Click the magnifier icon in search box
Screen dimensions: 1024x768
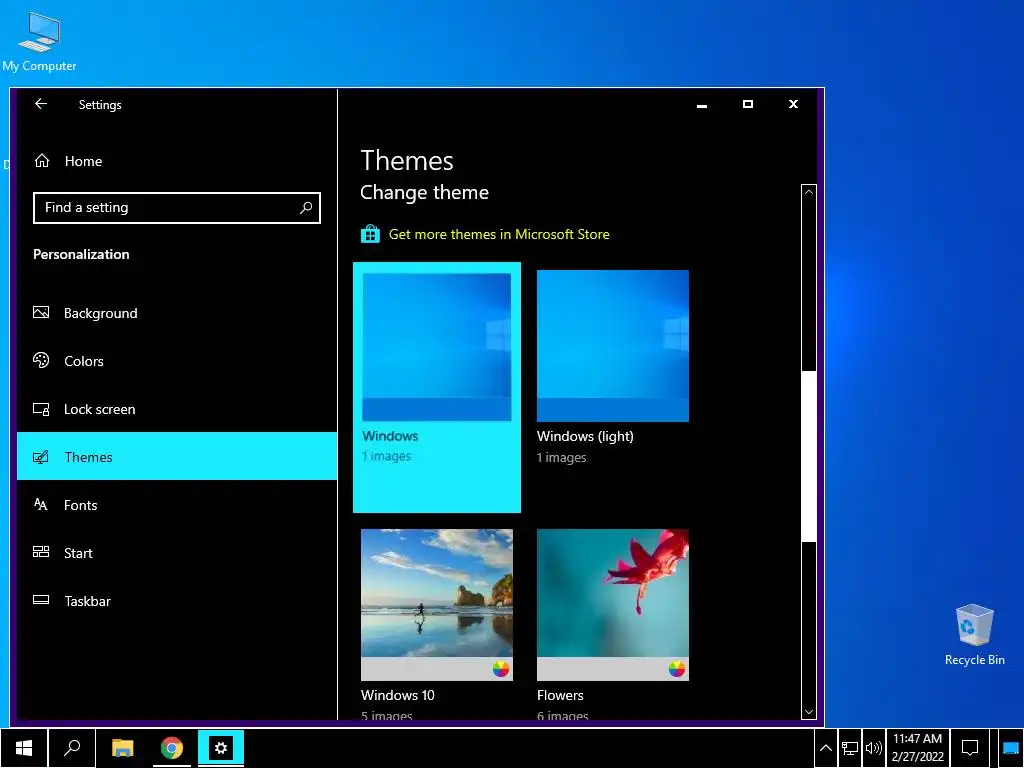[x=306, y=208]
